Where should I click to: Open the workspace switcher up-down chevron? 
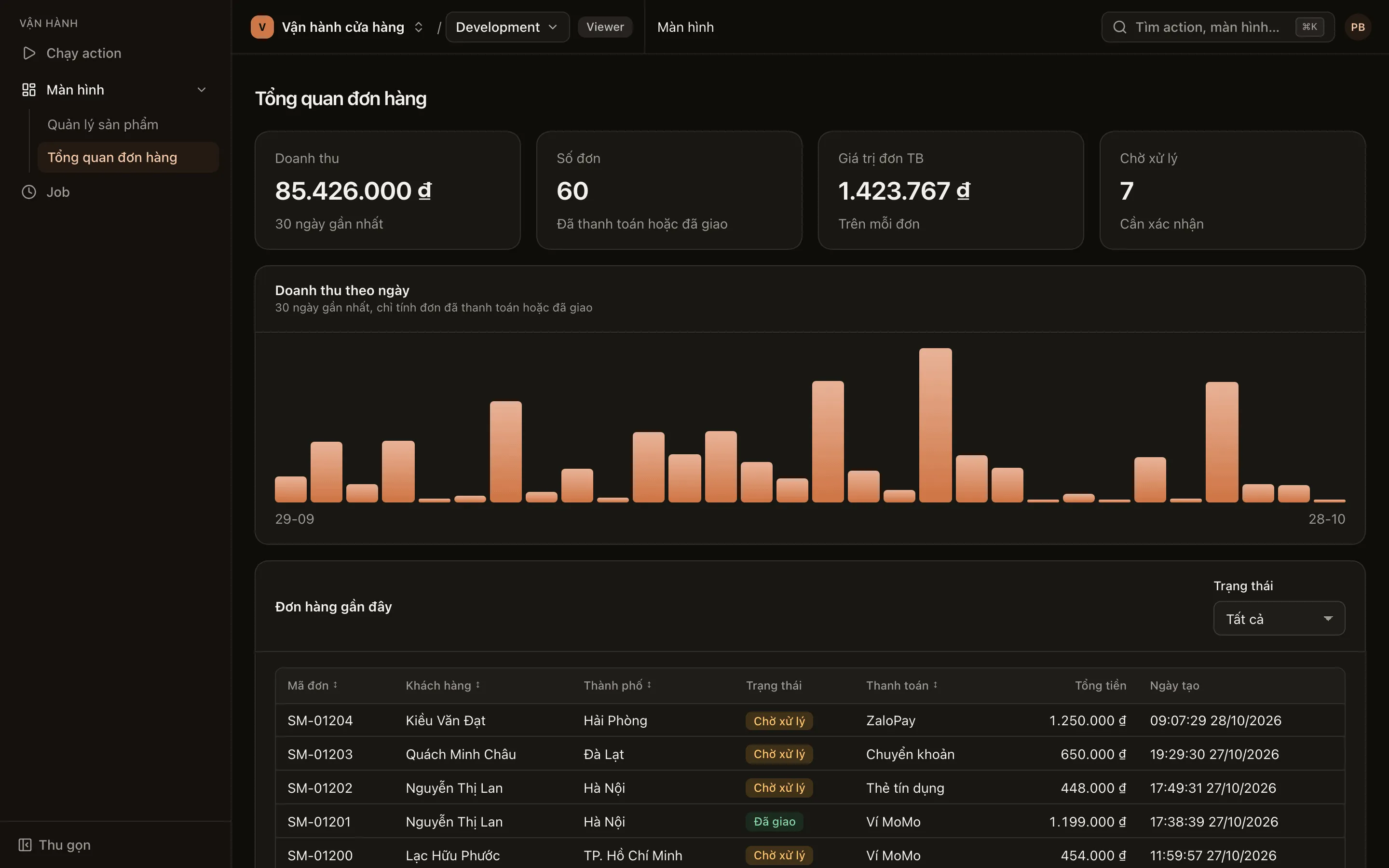click(419, 27)
